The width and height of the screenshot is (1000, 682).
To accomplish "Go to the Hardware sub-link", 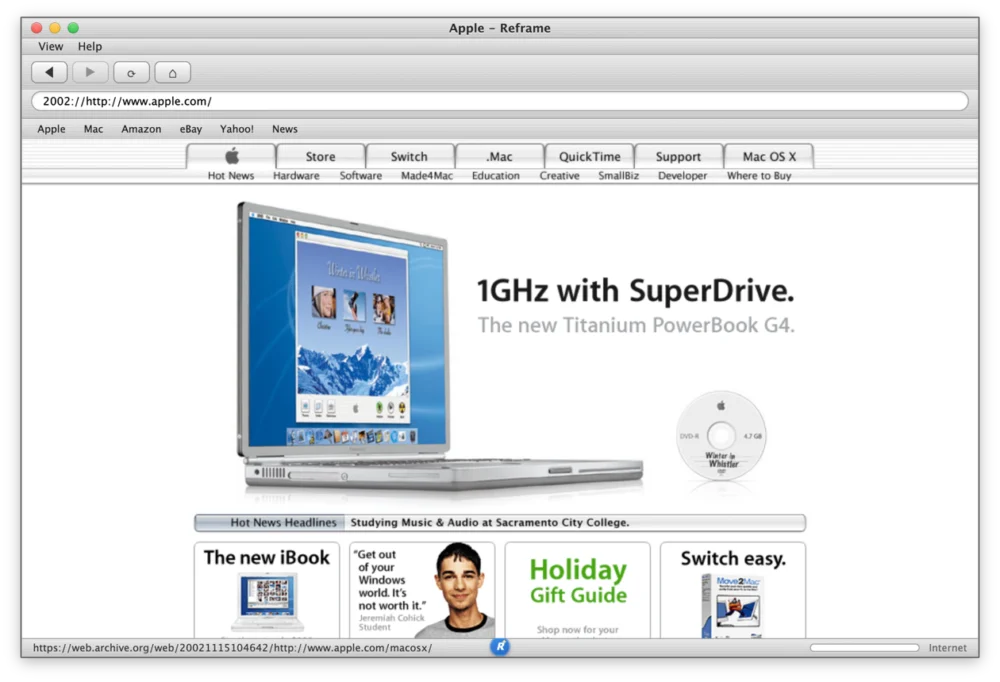I will point(296,175).
